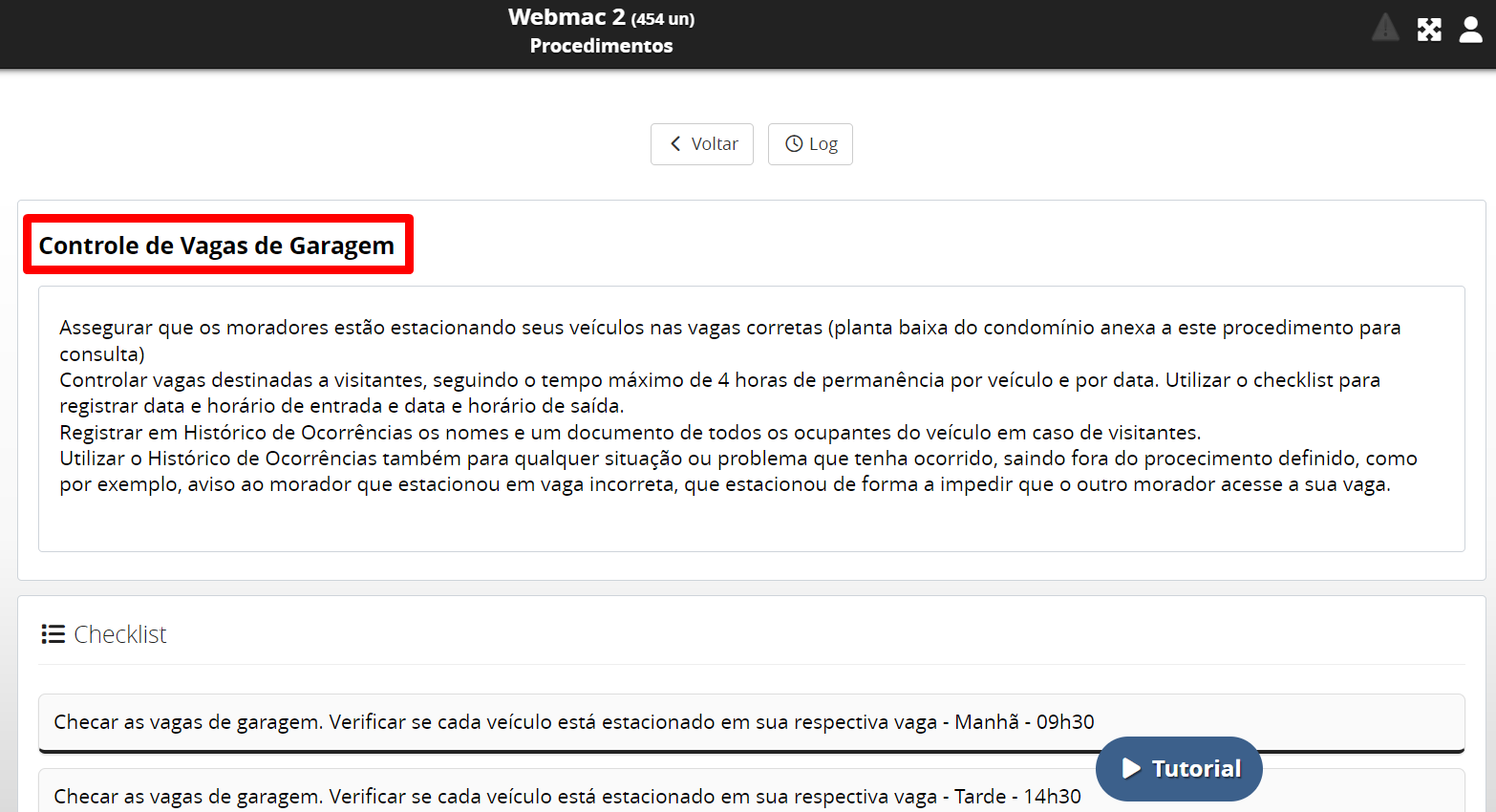The width and height of the screenshot is (1496, 812).
Task: Click the Webmac 2 title in header
Action: (566, 17)
